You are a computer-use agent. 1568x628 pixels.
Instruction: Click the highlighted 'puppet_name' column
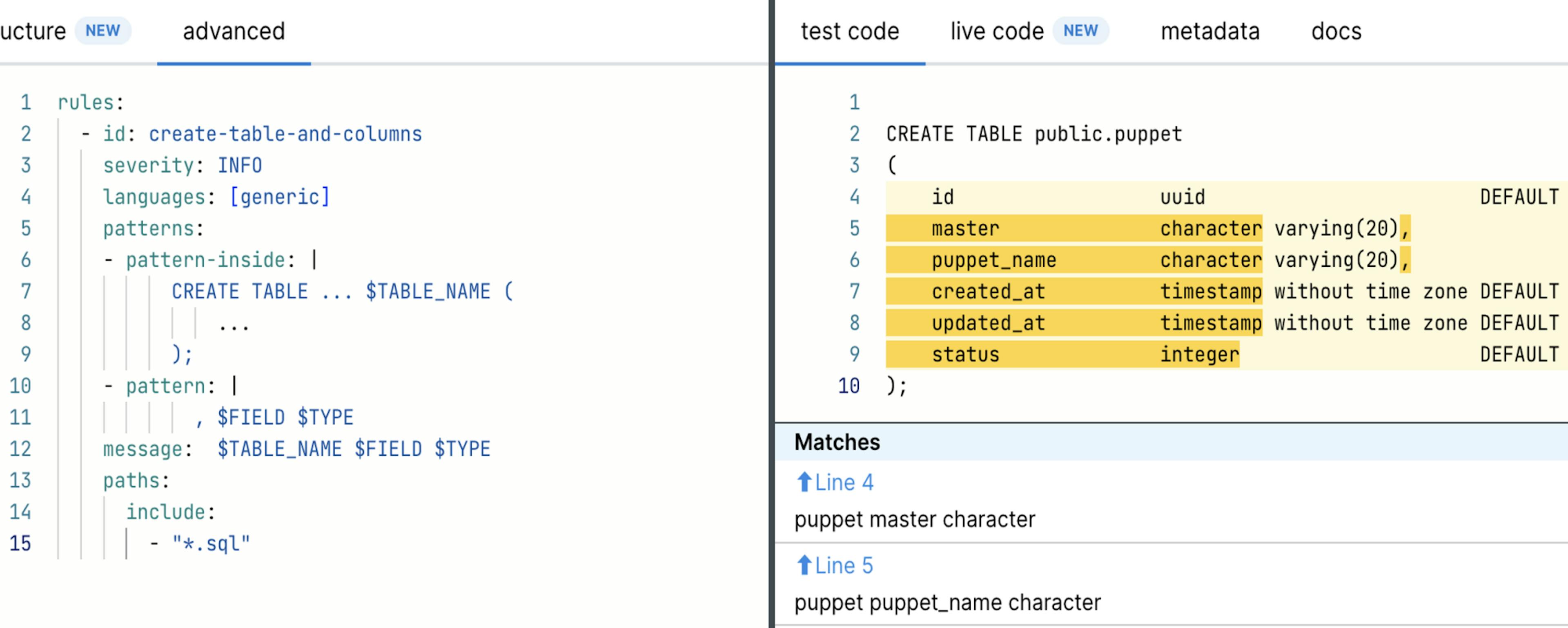[x=994, y=260]
